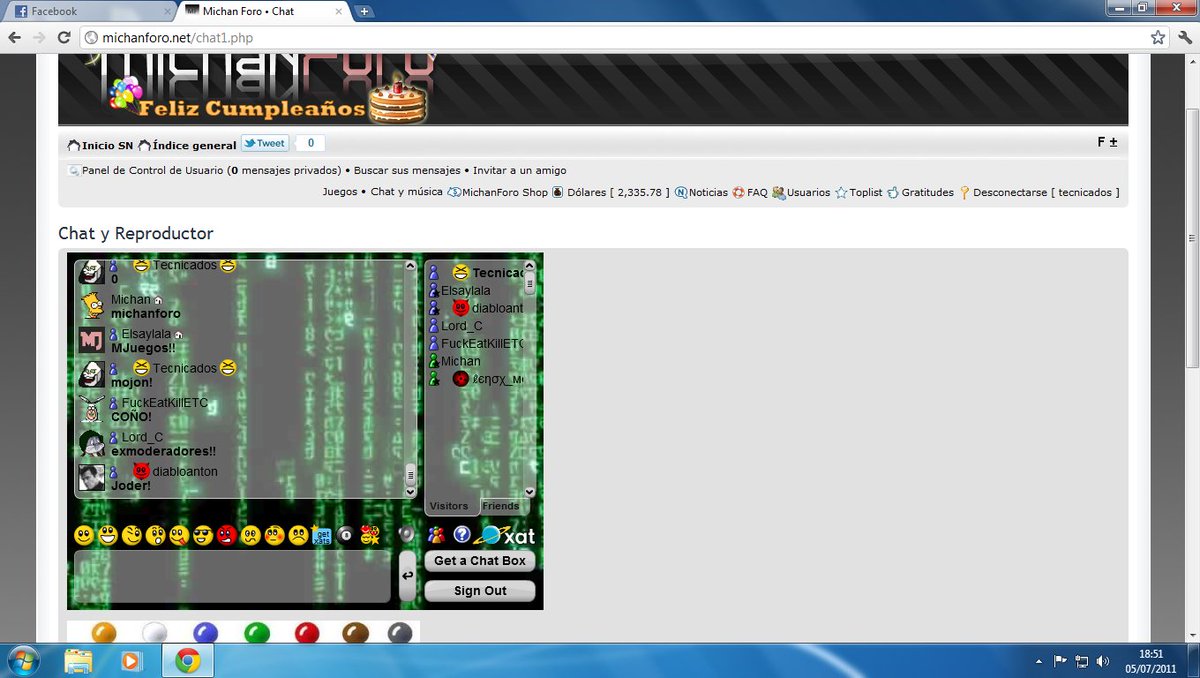Open Windows Explorer from the taskbar
1200x678 pixels.
click(x=78, y=660)
